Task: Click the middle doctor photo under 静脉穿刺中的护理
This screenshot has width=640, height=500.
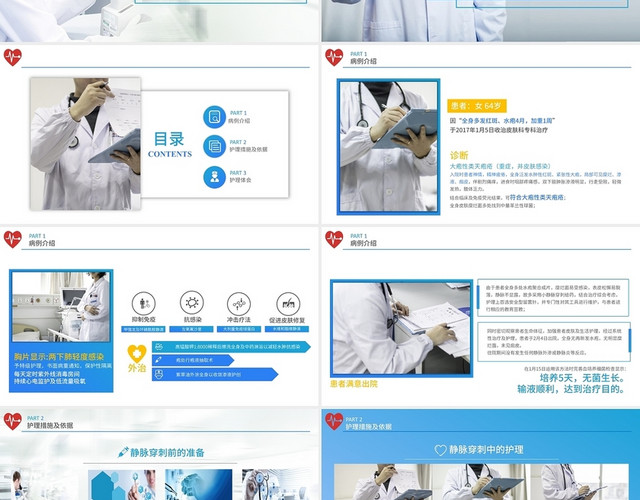Action: (x=482, y=482)
